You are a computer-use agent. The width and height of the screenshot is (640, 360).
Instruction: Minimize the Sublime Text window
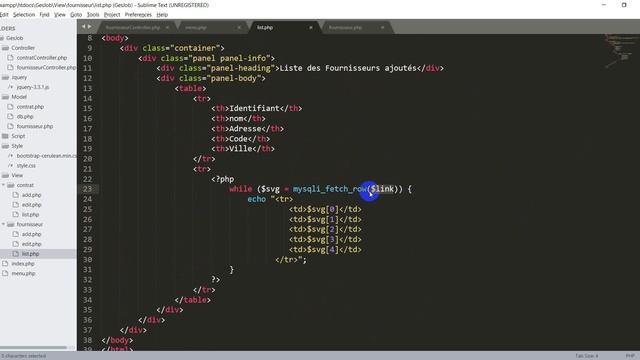pyautogui.click(x=604, y=5)
